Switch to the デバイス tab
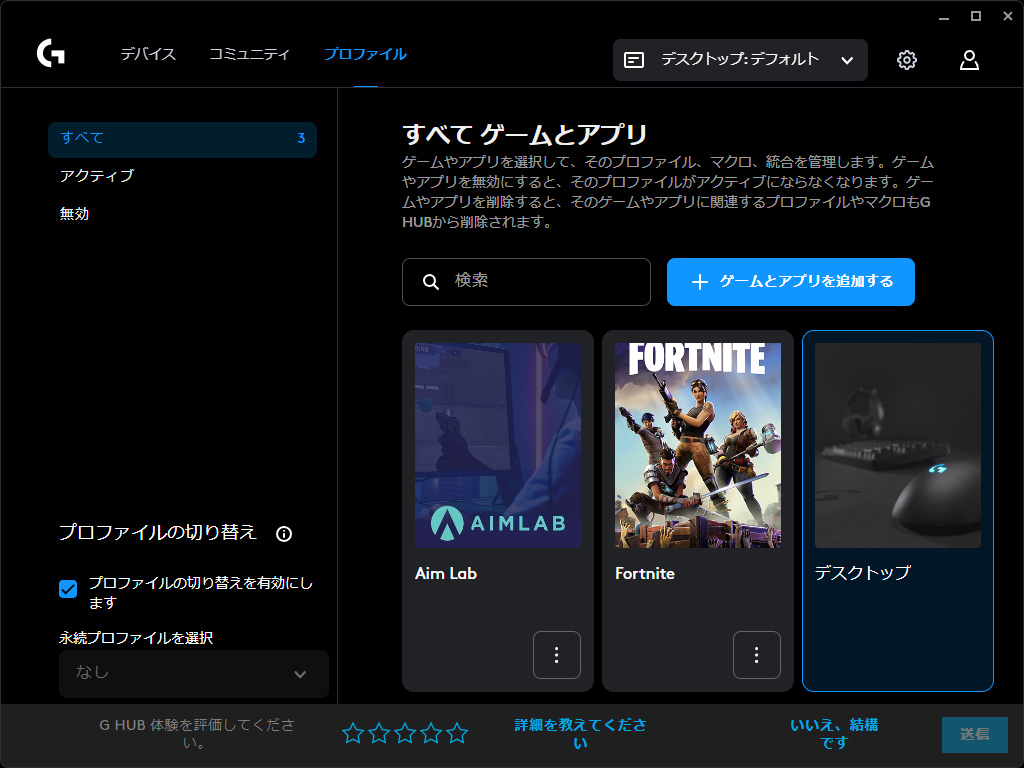1024x768 pixels. (x=148, y=54)
